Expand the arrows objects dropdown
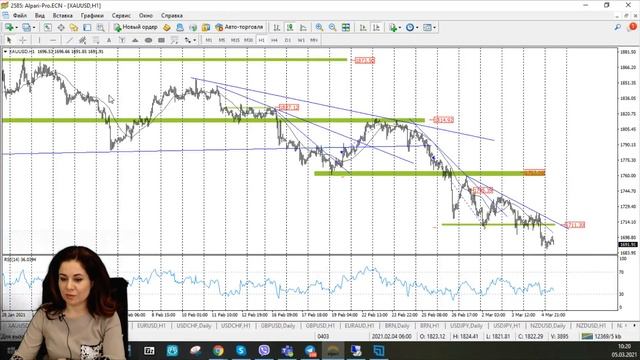 [195, 40]
